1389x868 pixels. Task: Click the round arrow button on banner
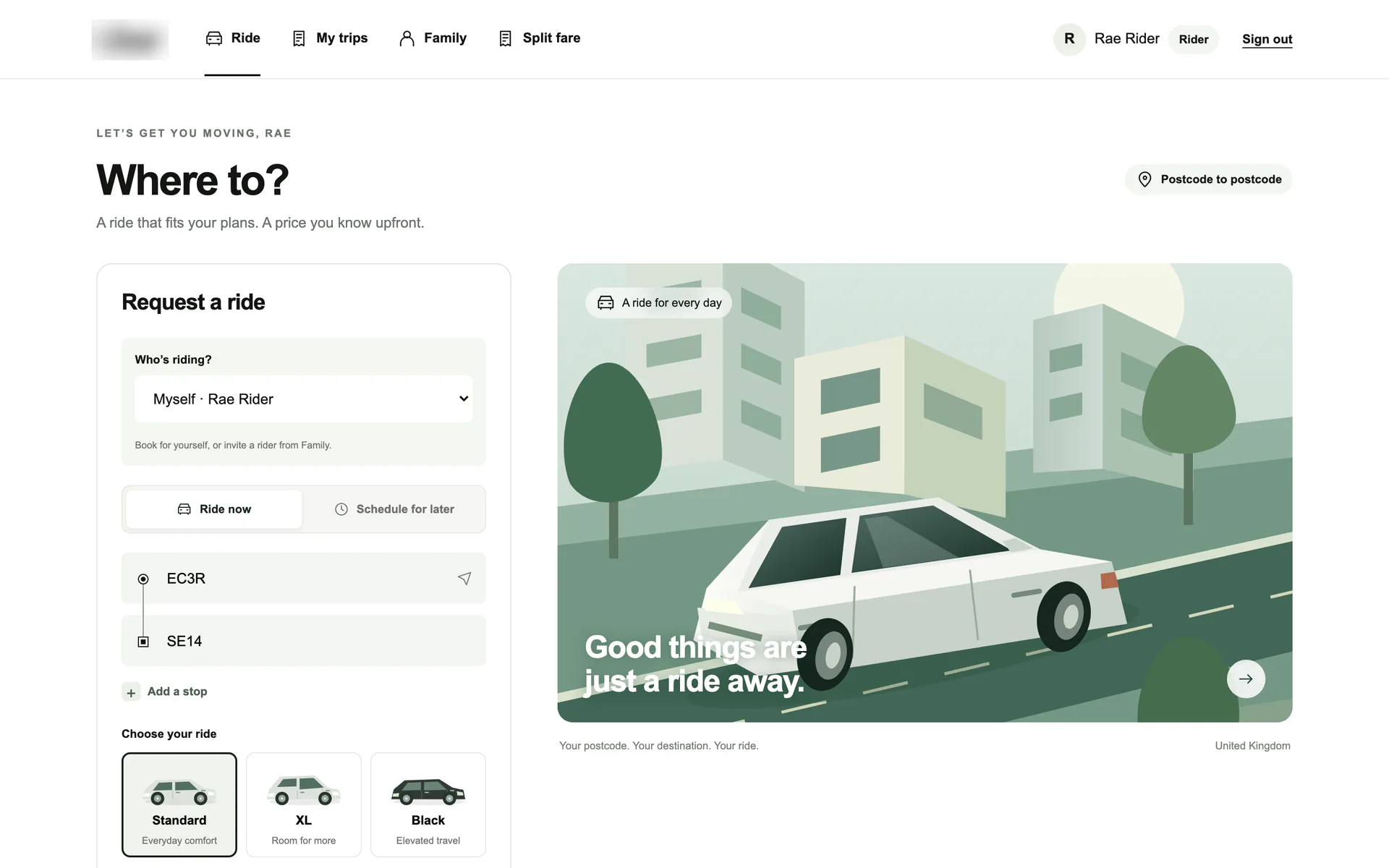(x=1246, y=678)
